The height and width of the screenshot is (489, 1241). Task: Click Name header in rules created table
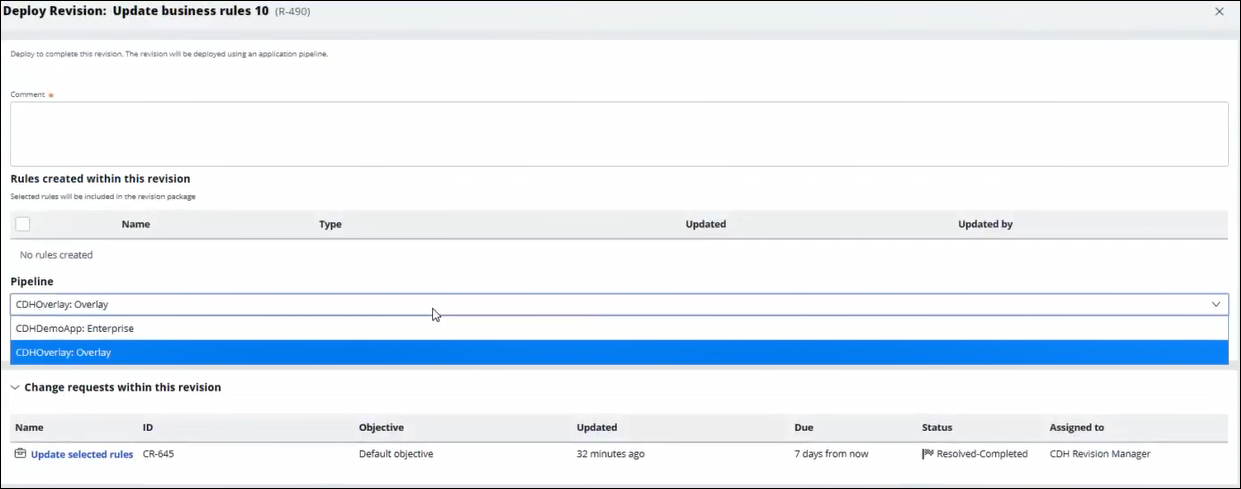[135, 224]
